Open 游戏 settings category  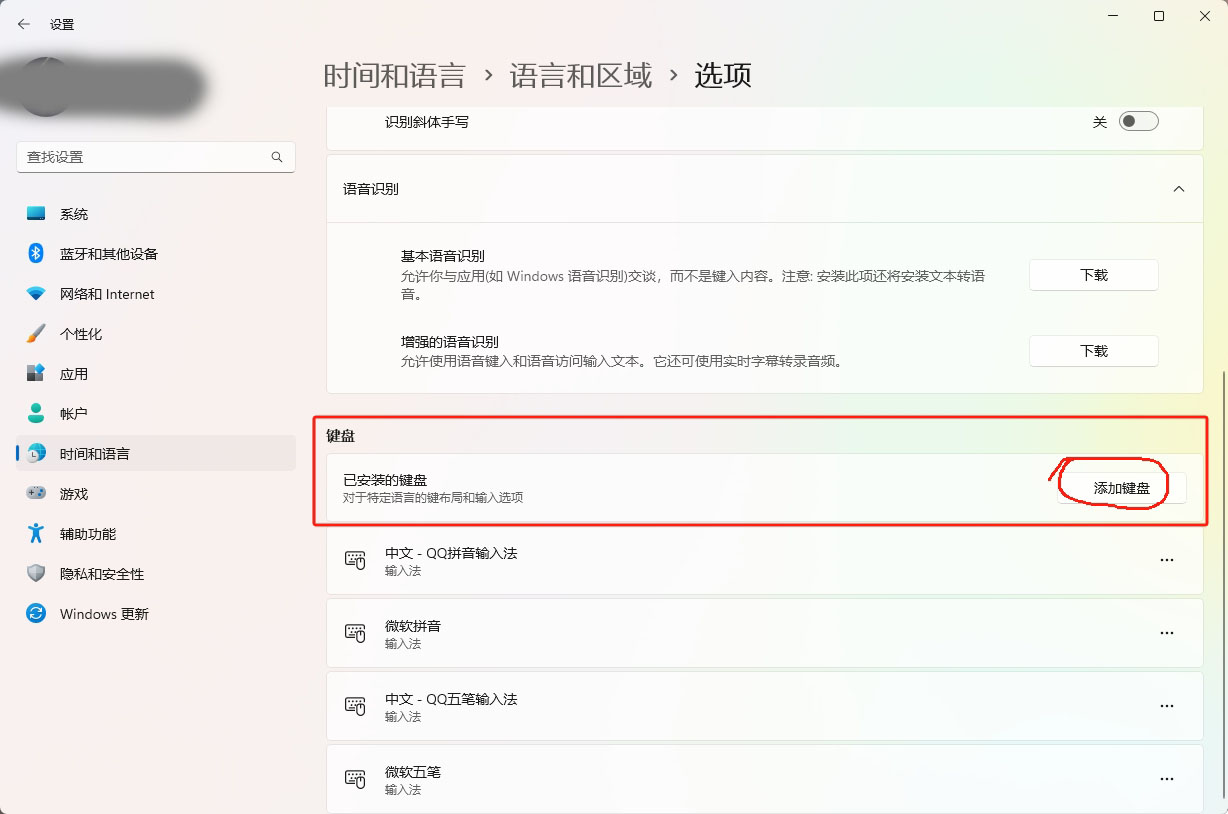(x=156, y=493)
